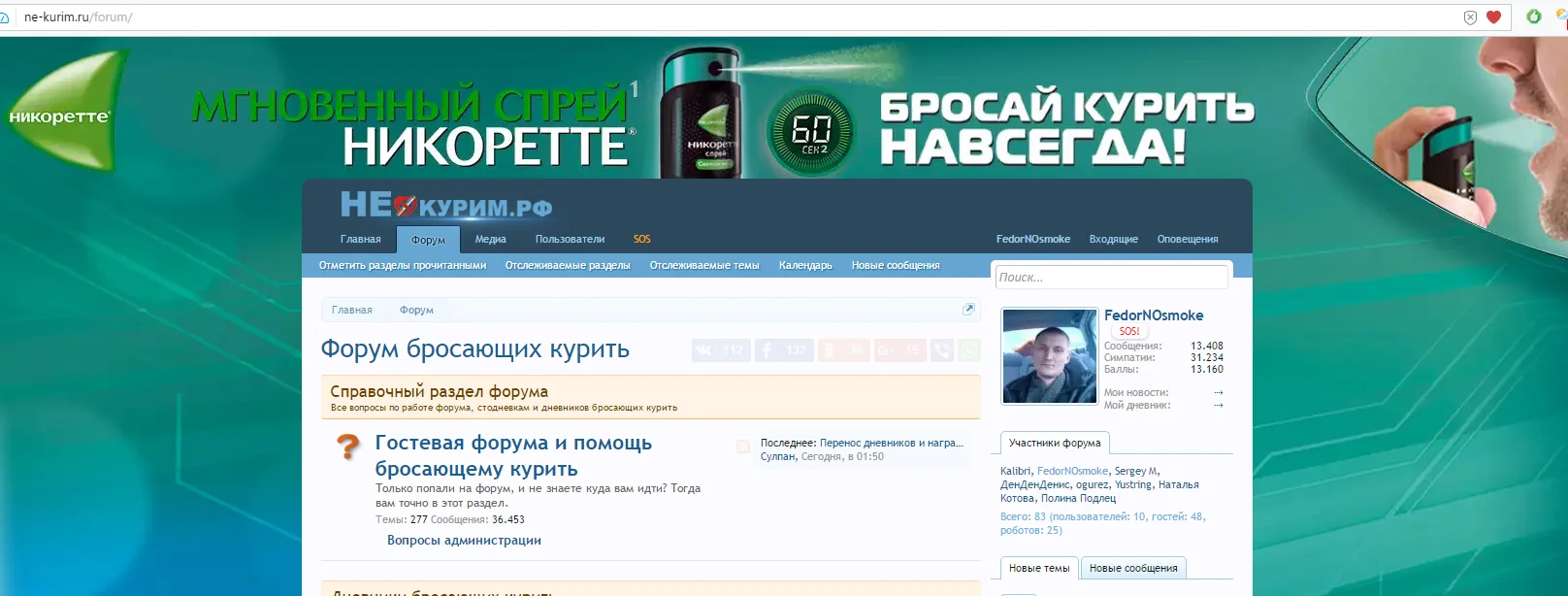
Task: Click the Поиск search input field
Action: pos(1111,278)
